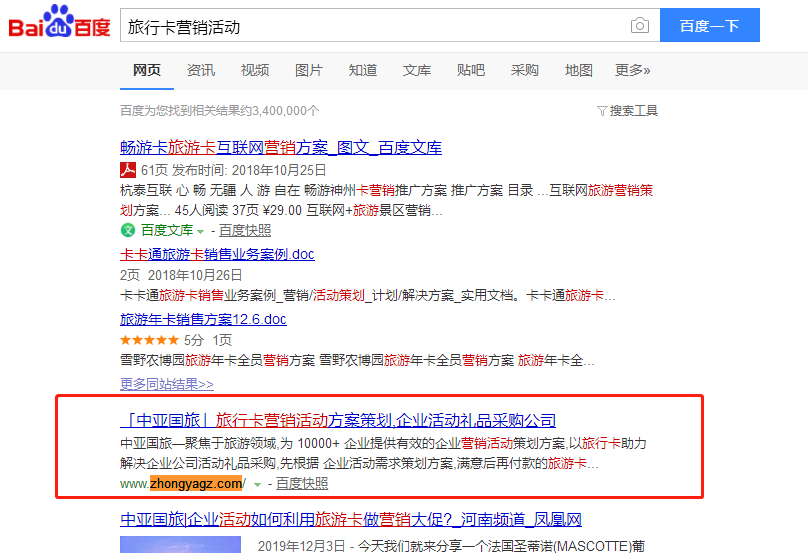Click the 5分 1页 rating text
808x553 pixels.
(208, 340)
